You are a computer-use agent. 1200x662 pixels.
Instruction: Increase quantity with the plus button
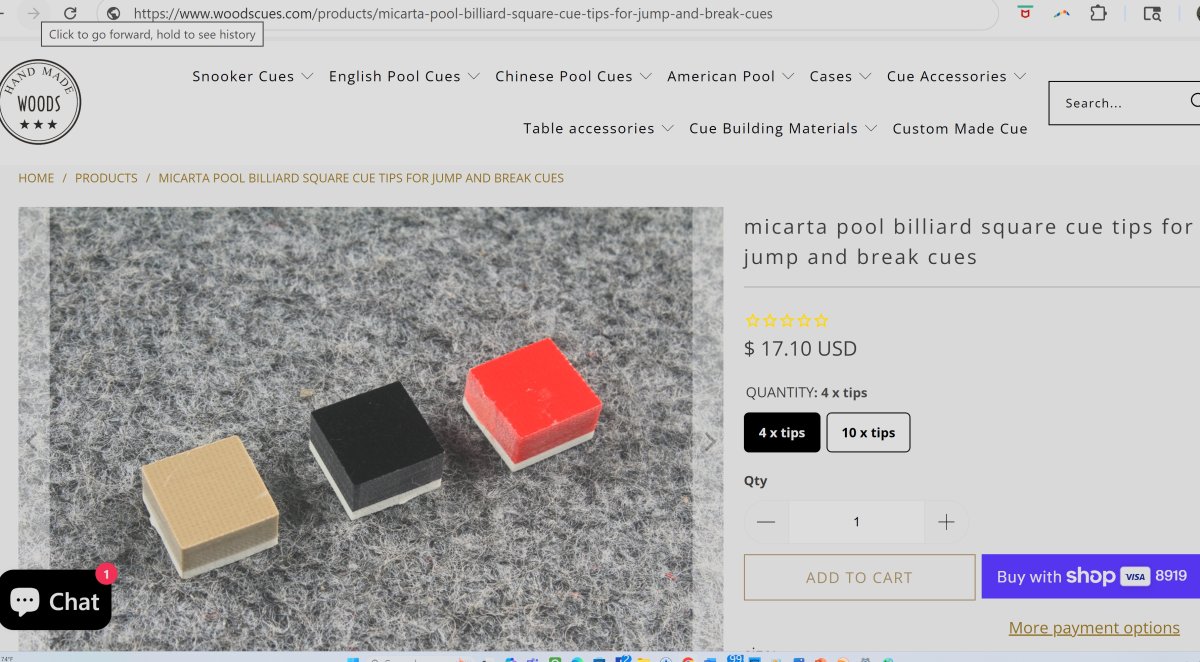click(x=946, y=522)
